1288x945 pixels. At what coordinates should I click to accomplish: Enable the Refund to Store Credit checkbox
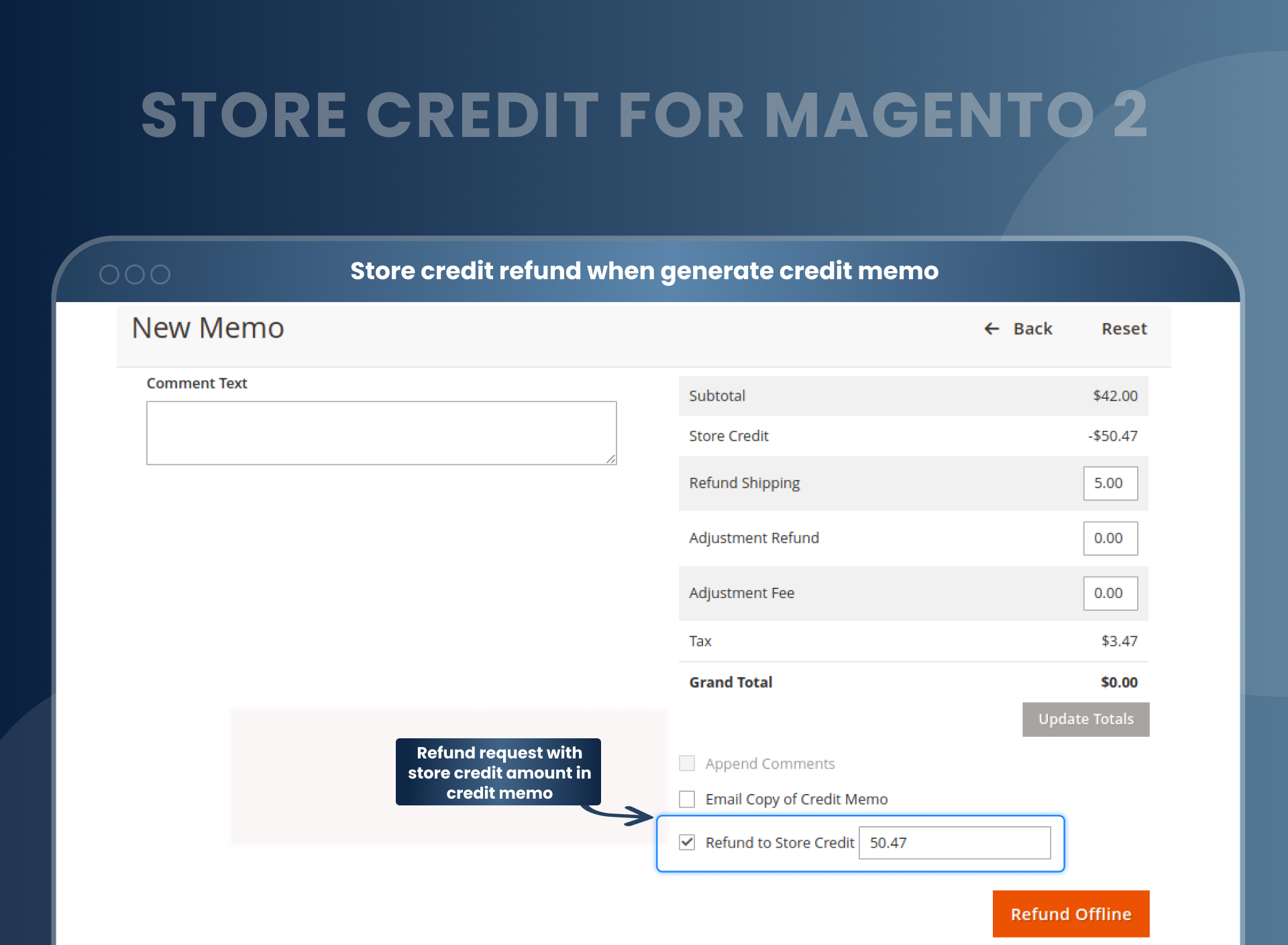686,842
